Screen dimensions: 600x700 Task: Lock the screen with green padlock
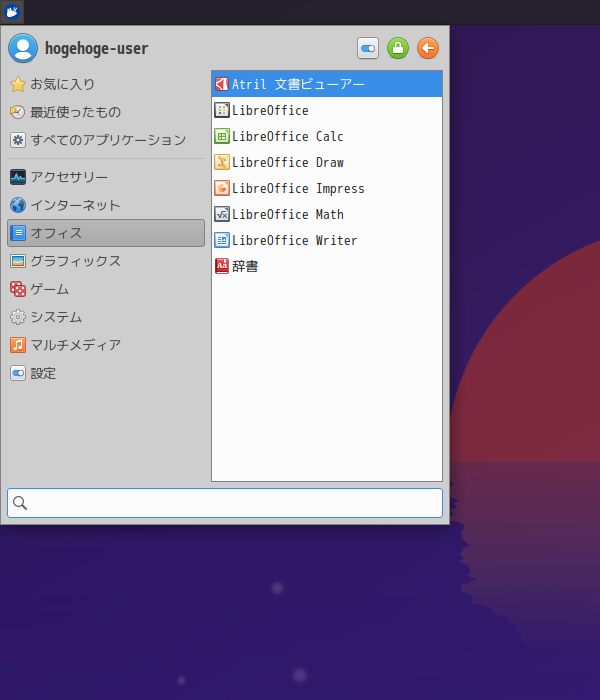(398, 48)
